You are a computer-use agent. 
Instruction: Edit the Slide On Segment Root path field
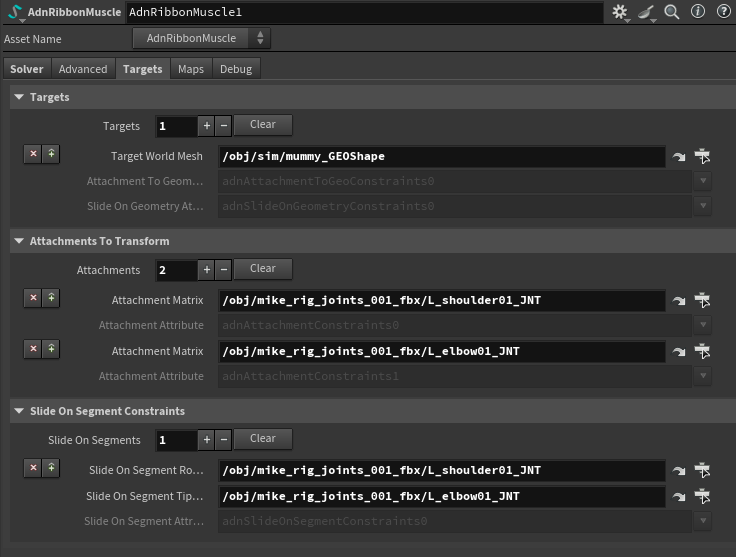coord(442,470)
